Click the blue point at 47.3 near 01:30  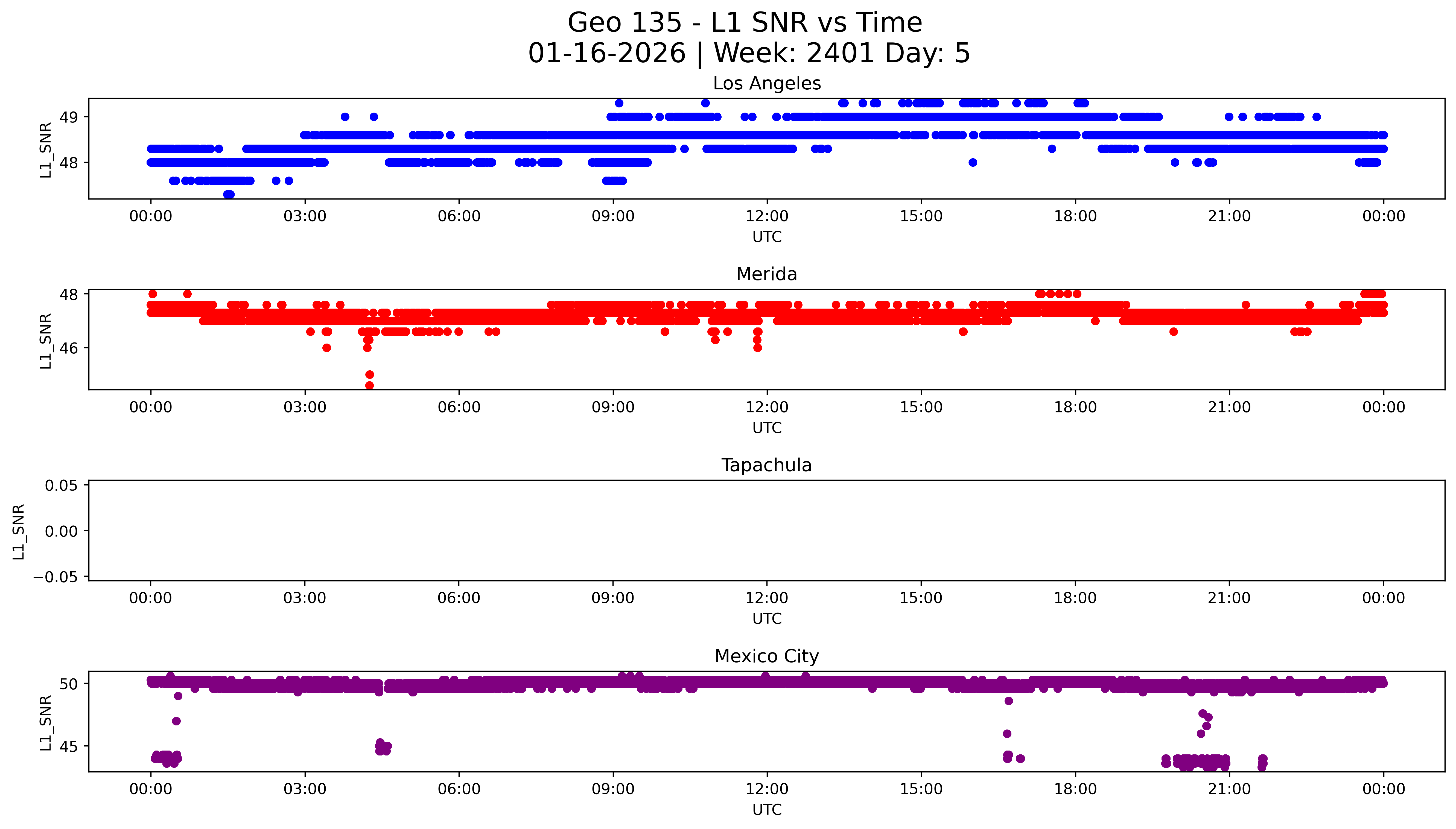click(229, 194)
